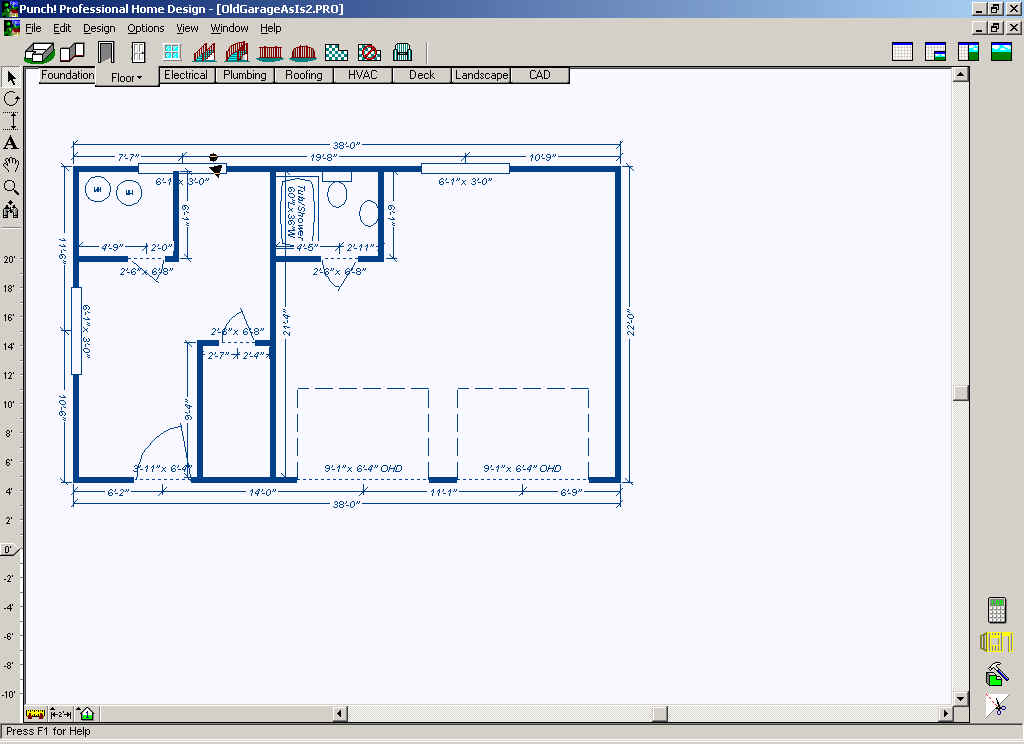Show 2D plan with small 3D inset

coord(935,52)
